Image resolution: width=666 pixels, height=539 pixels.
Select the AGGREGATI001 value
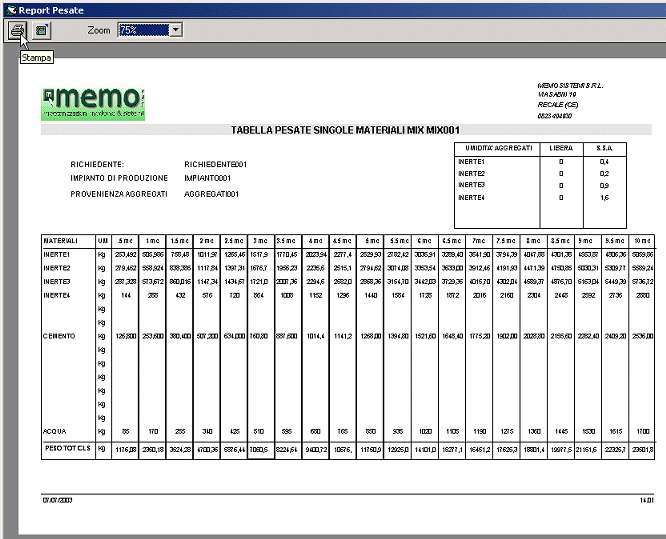coord(212,194)
